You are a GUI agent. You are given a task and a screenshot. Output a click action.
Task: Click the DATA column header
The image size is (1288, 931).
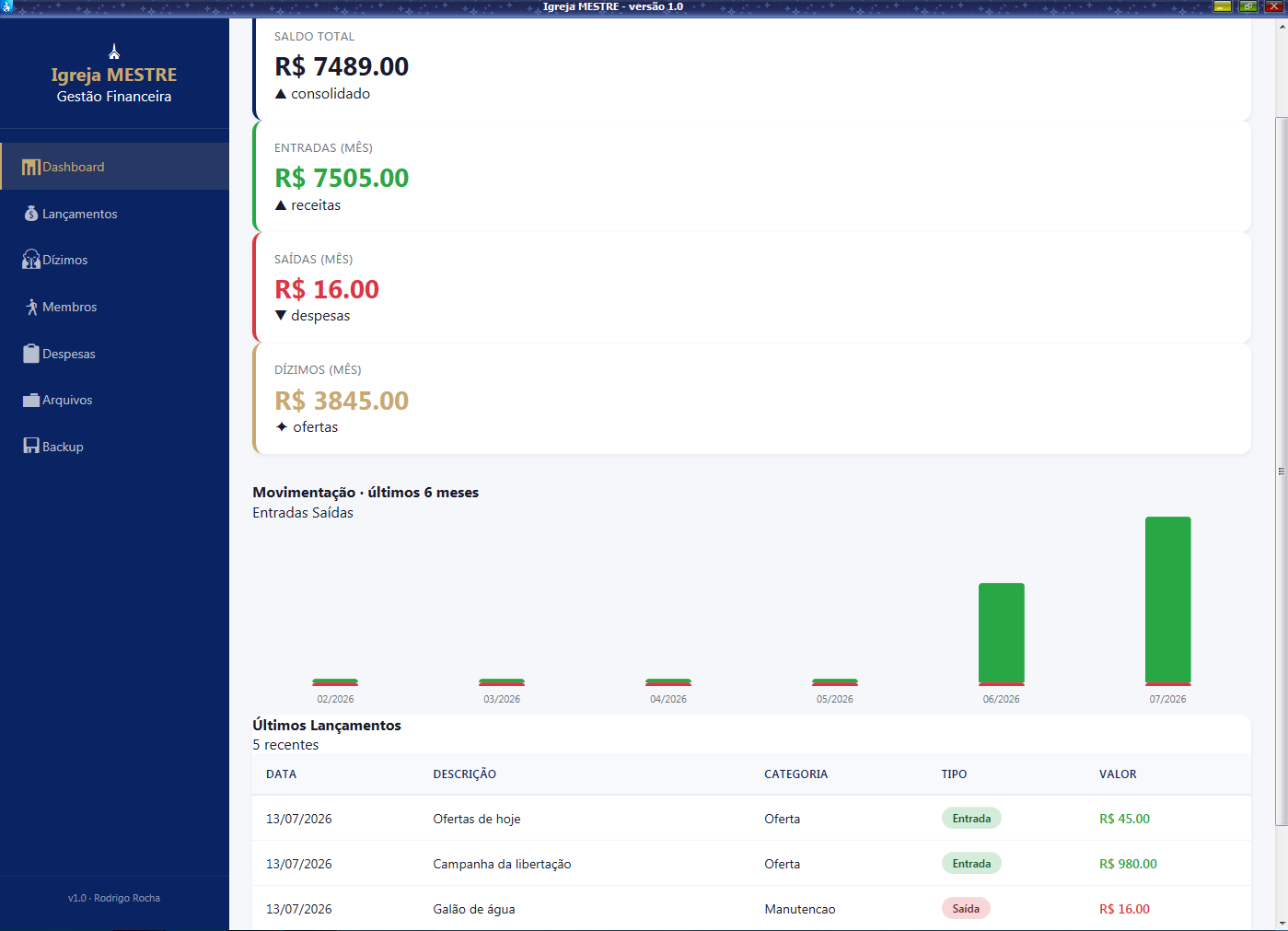(281, 774)
